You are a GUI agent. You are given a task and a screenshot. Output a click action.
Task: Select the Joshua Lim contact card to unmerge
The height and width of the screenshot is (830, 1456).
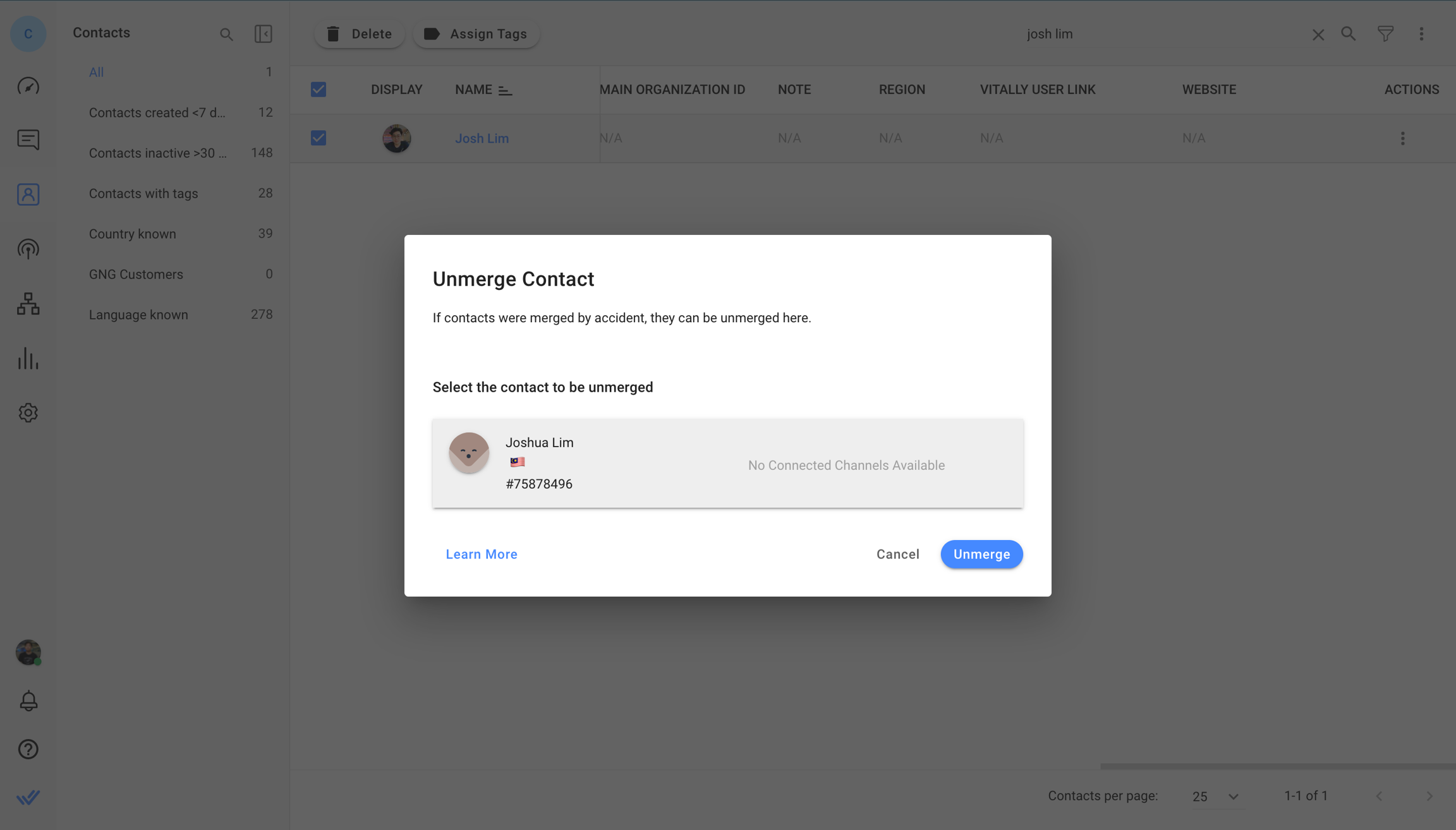727,463
